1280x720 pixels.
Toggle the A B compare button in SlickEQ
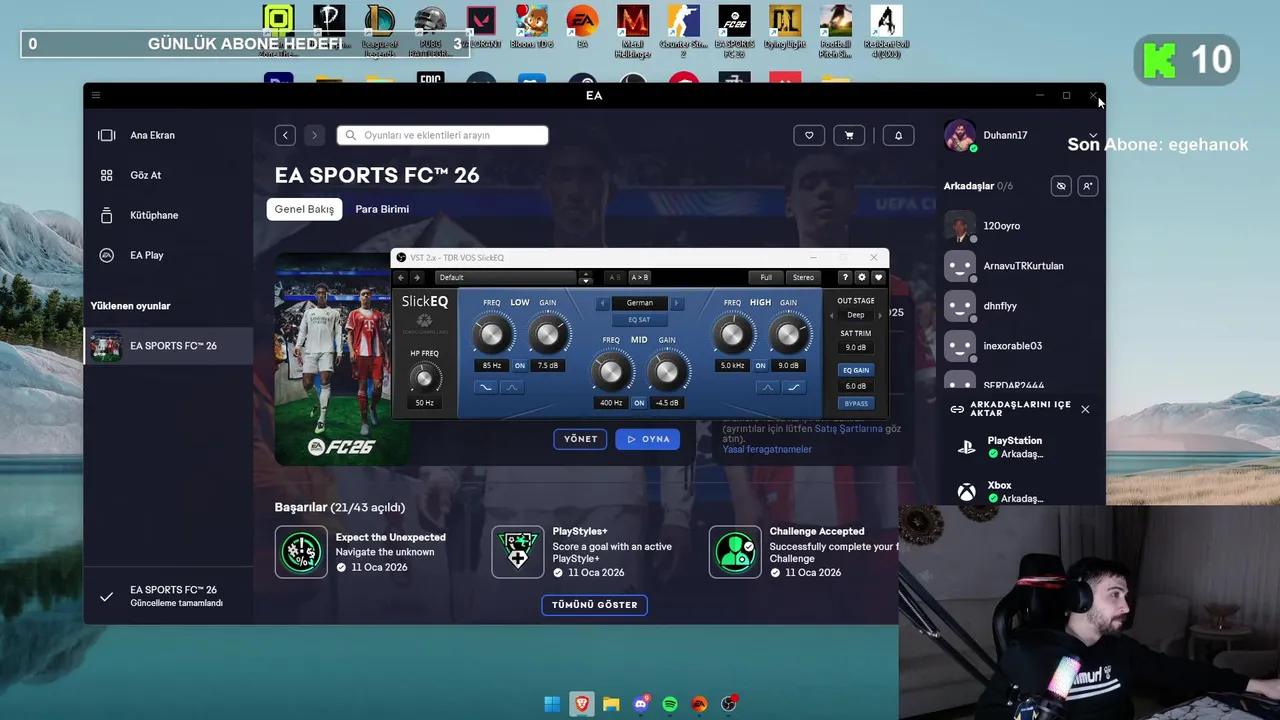click(x=615, y=277)
